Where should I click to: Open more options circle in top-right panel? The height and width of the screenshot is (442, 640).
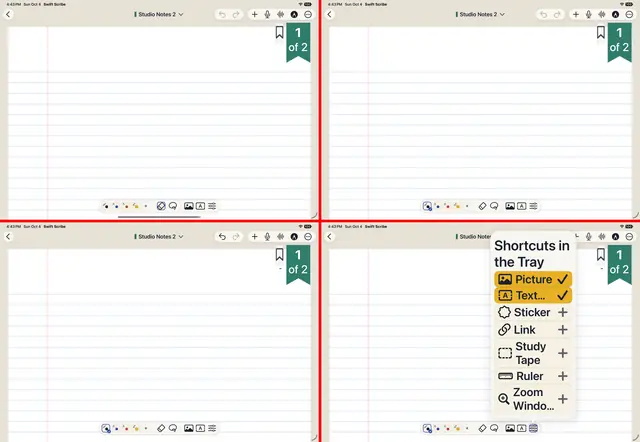pyautogui.click(x=629, y=14)
